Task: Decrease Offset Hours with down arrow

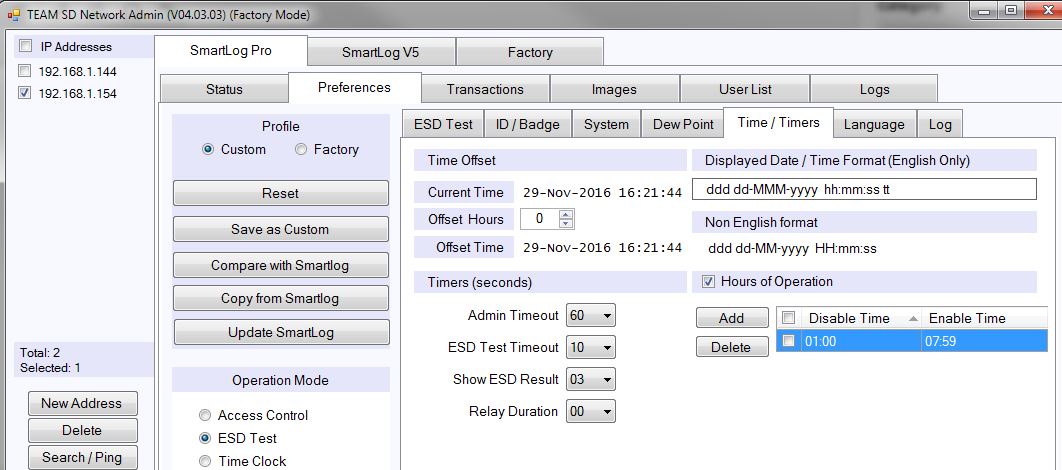Action: pos(566,223)
